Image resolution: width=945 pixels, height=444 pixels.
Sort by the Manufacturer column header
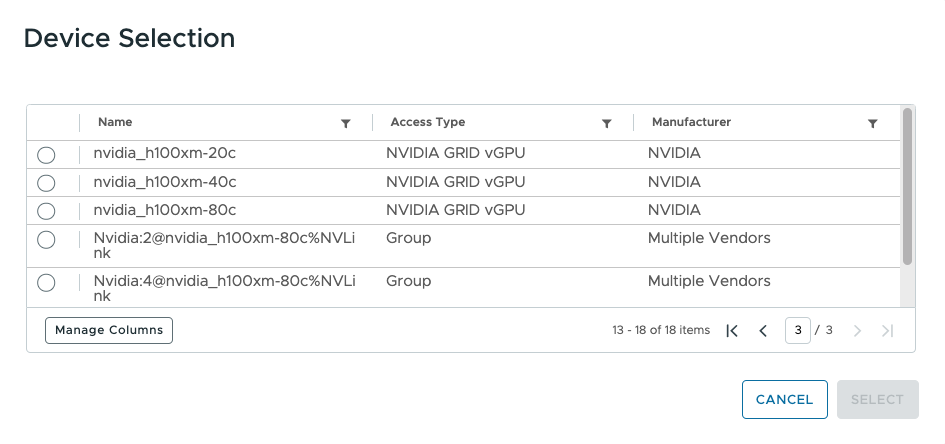click(x=691, y=122)
